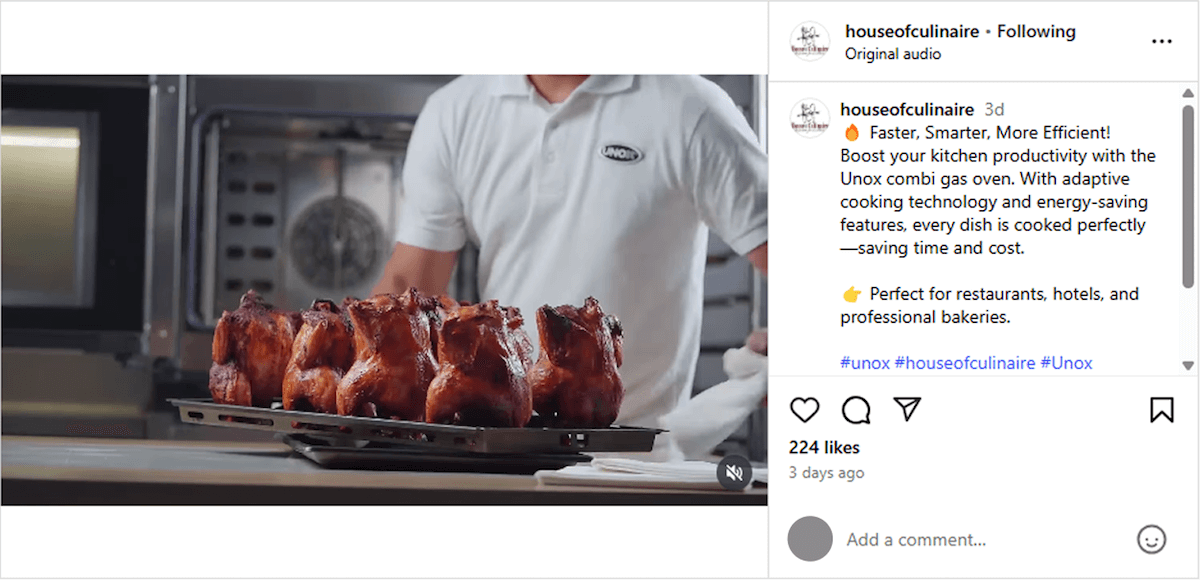Like the post using the heart icon
The height and width of the screenshot is (580, 1200).
pos(805,410)
